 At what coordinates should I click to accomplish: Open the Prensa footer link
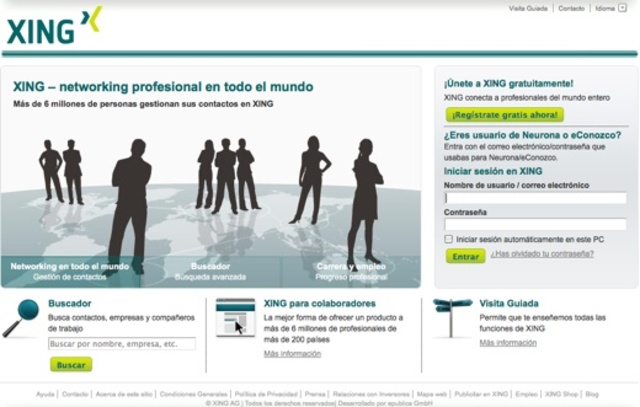[x=315, y=394]
